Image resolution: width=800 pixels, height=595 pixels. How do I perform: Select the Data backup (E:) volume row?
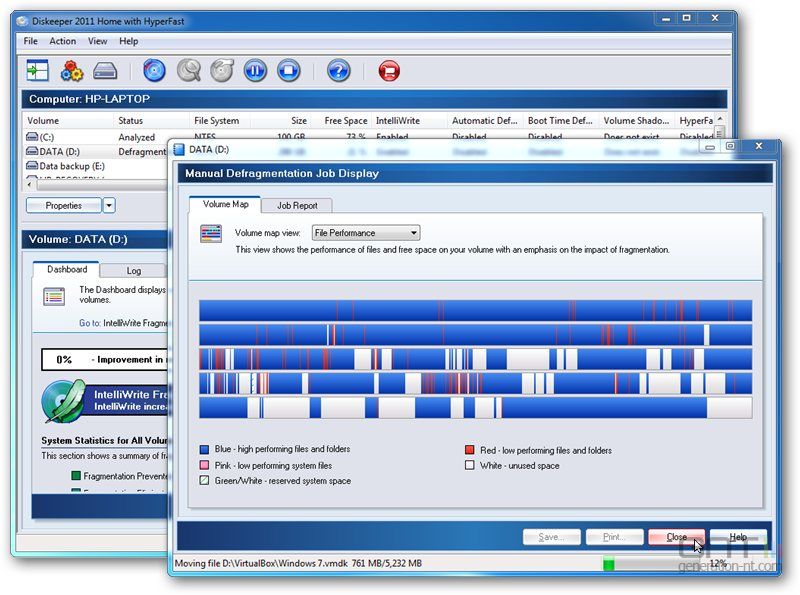97,166
